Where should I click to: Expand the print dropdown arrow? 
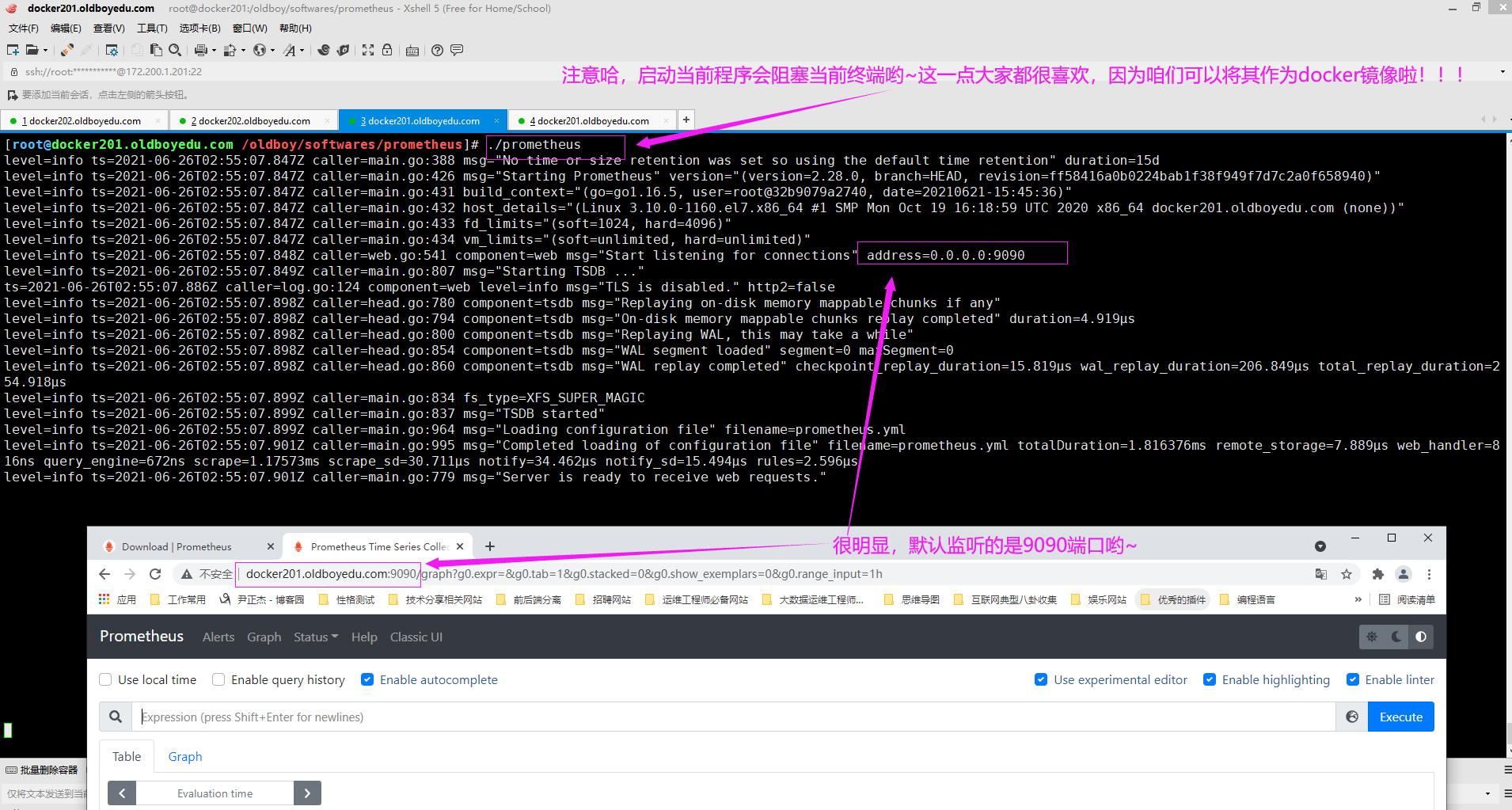[x=214, y=50]
